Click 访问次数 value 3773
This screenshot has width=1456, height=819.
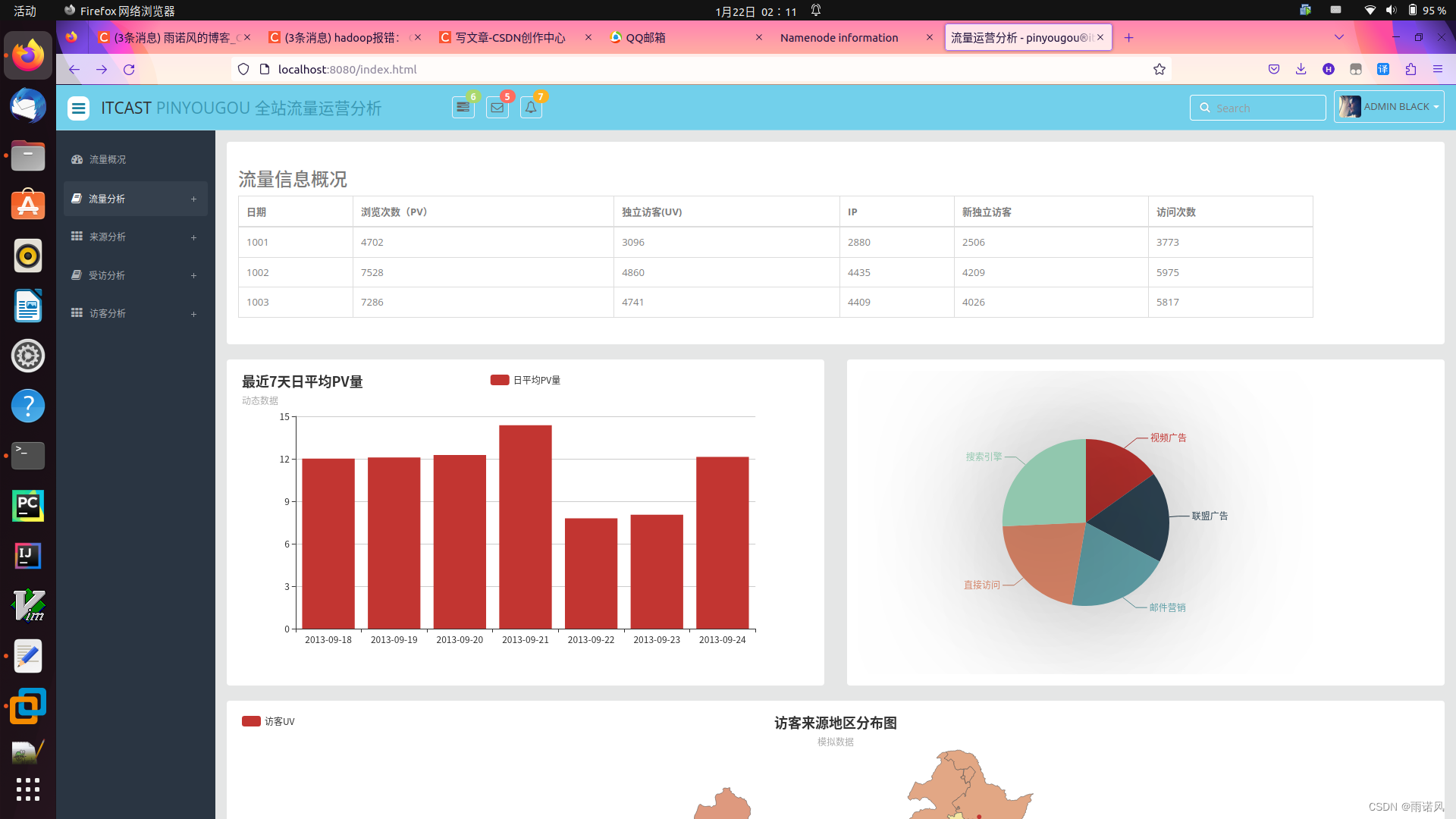coord(1168,242)
